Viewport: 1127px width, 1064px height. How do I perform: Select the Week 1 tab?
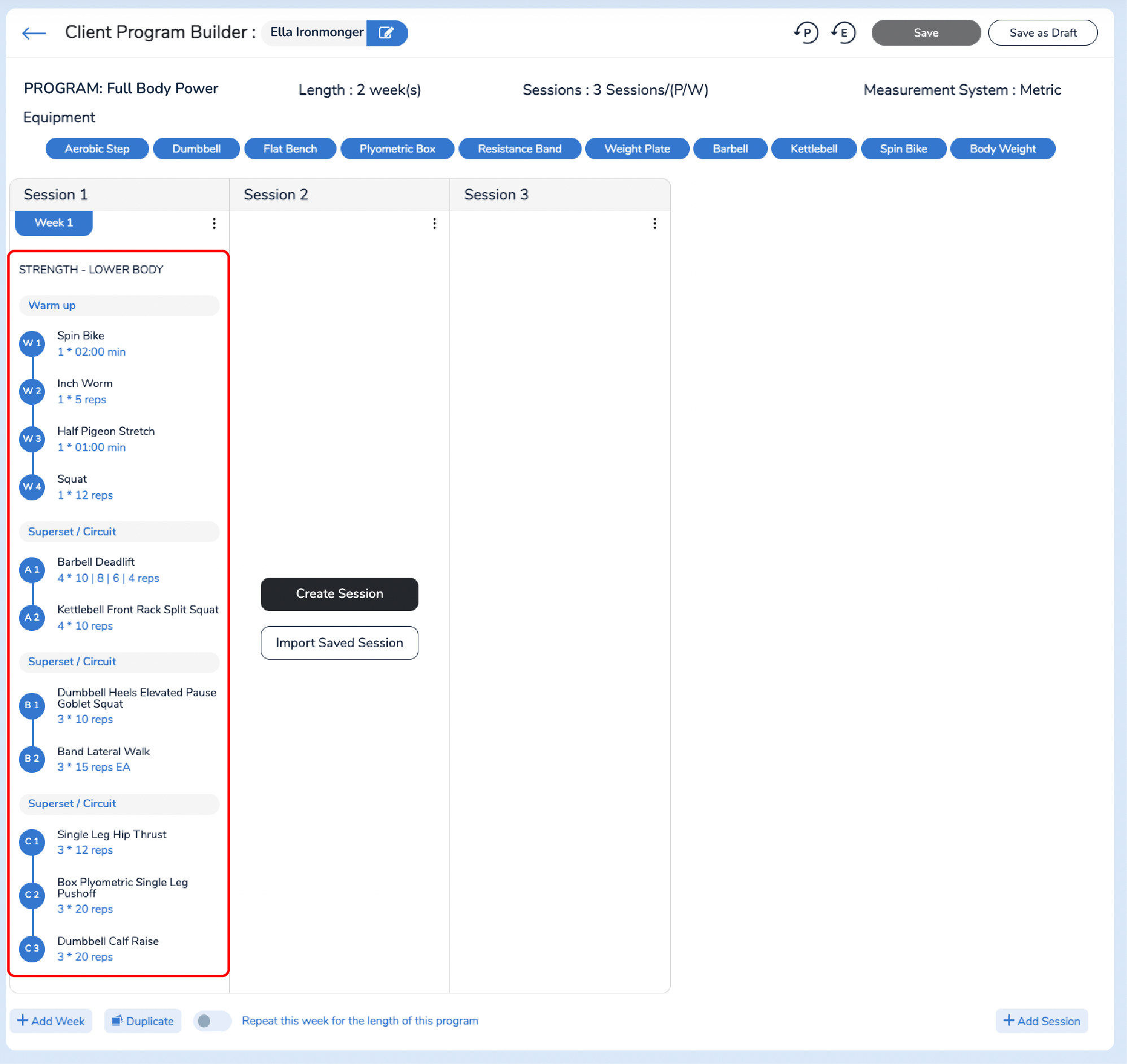[54, 223]
